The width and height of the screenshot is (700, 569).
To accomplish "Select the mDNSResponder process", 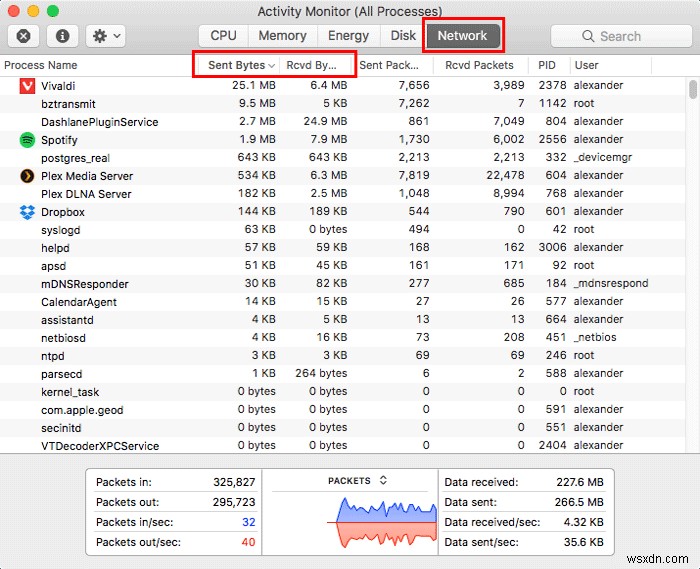I will [84, 284].
